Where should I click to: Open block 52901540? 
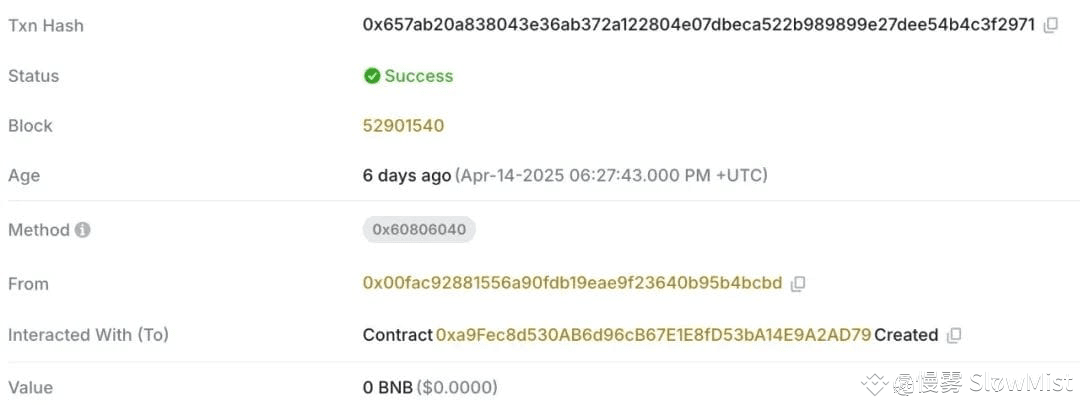(404, 126)
